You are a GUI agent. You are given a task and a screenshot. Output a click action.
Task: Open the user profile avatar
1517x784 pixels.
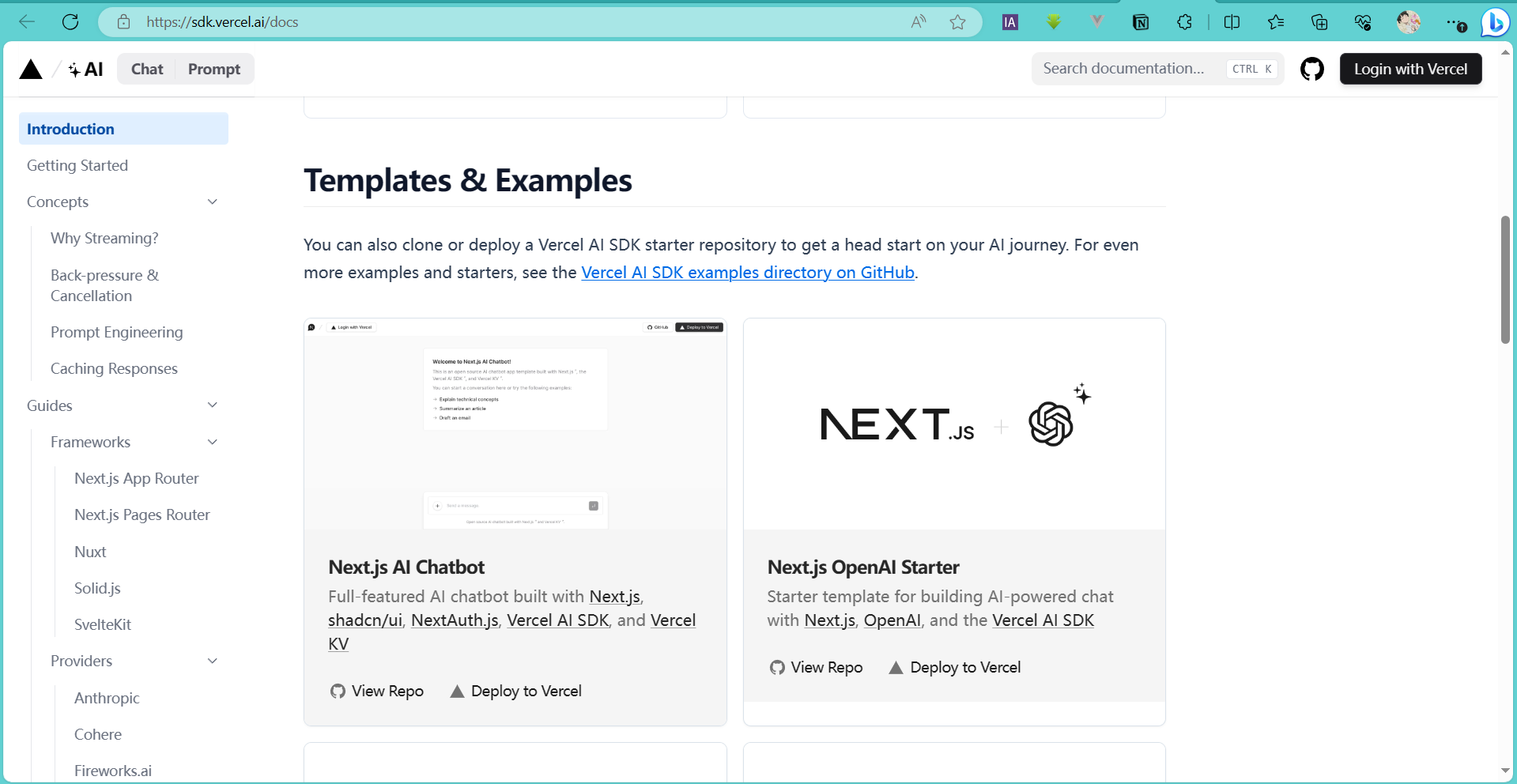point(1408,22)
